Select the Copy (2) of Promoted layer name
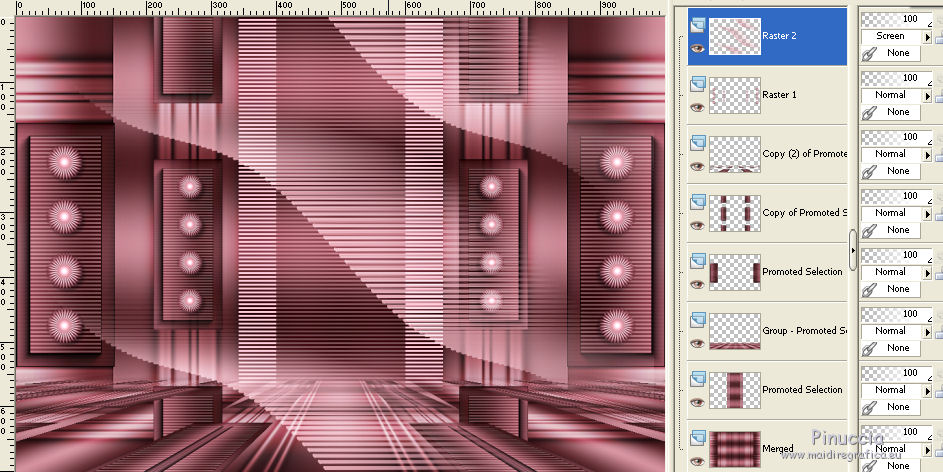 coord(805,154)
